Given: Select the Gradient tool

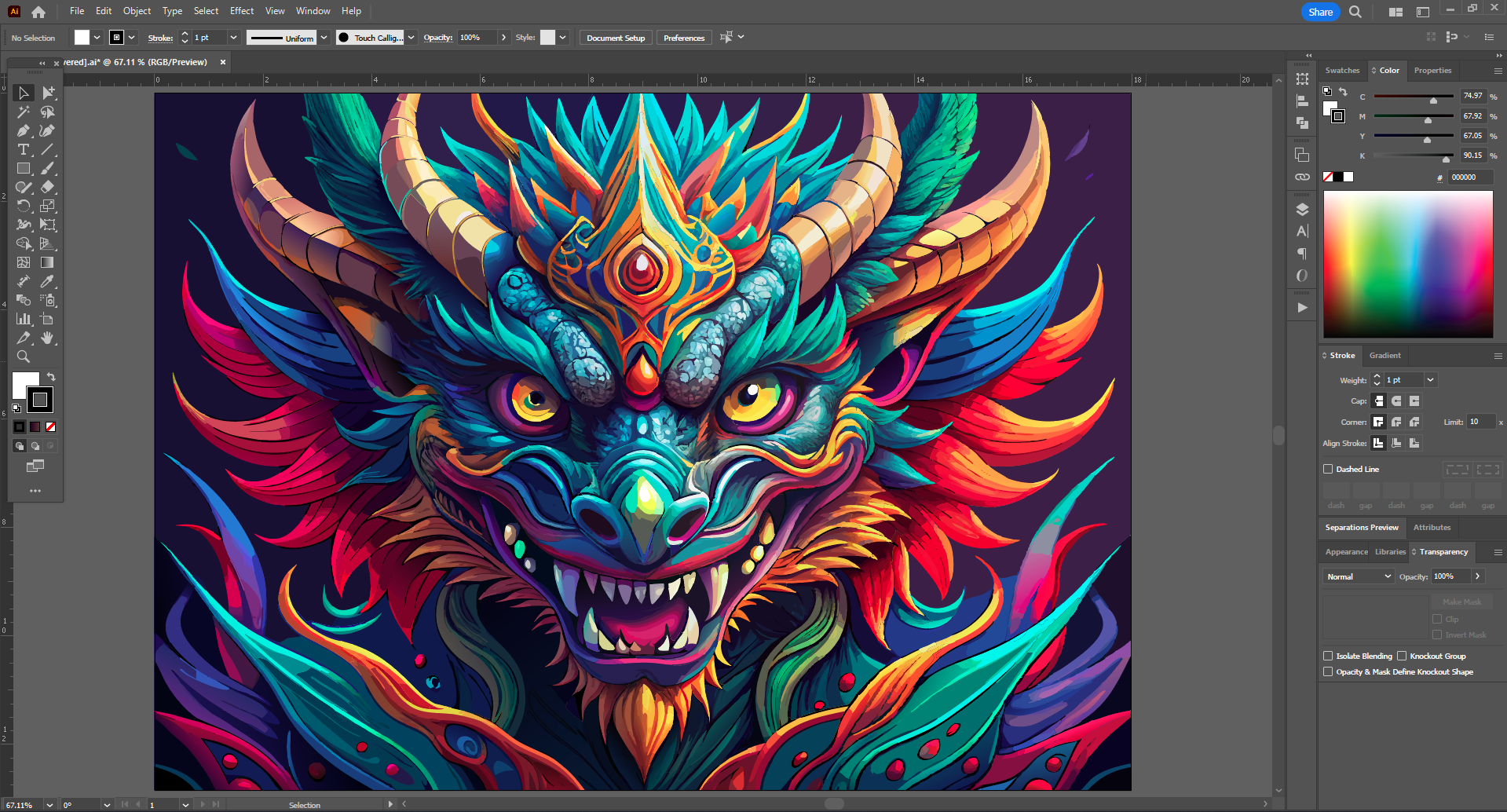Looking at the screenshot, I should pyautogui.click(x=48, y=262).
